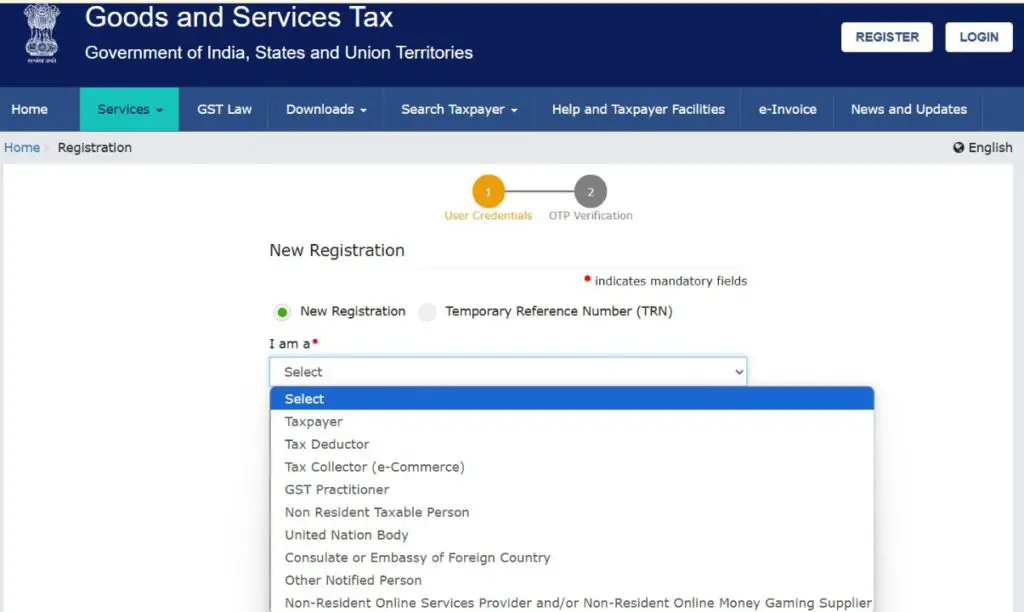This screenshot has height=612, width=1024.
Task: Select Non Resident Taxable Person
Action: pos(572,512)
